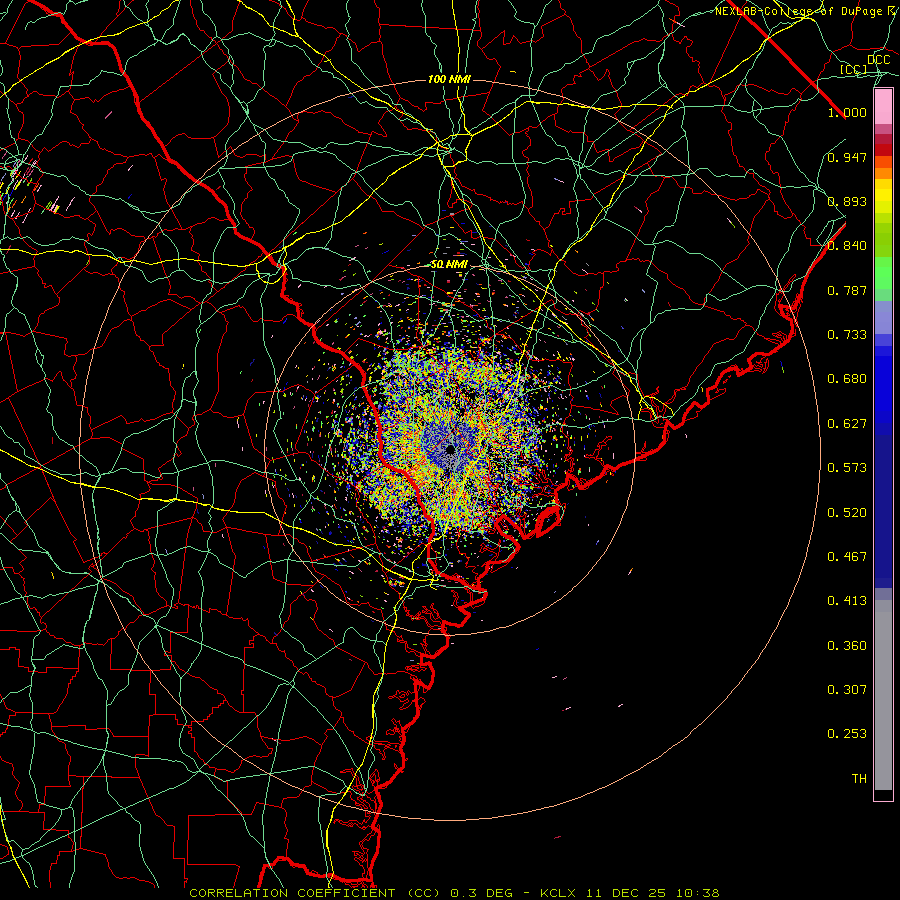Click the 0.947 scale value

[x=847, y=157]
